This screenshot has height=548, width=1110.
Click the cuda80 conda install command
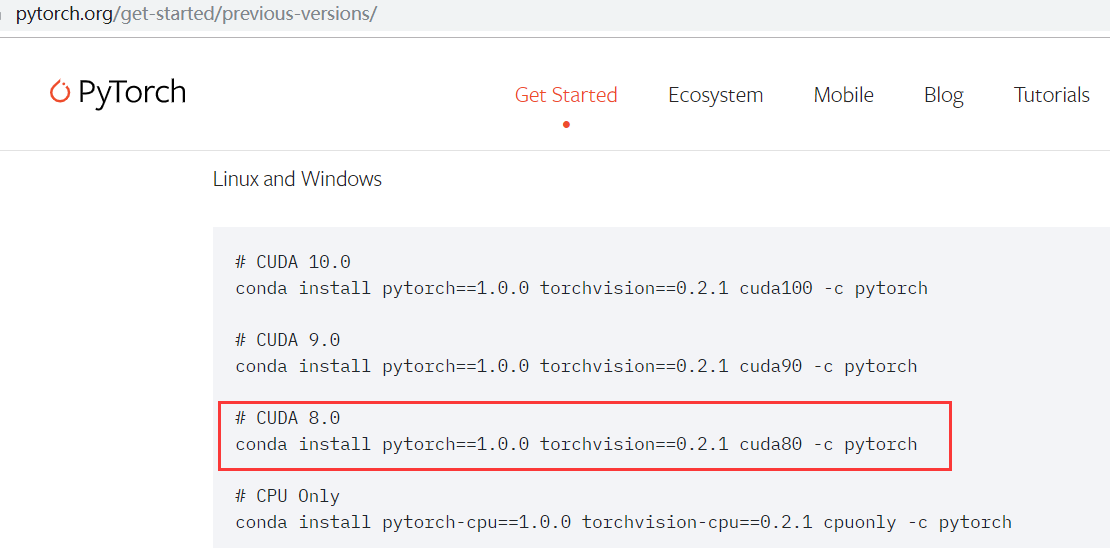(576, 445)
